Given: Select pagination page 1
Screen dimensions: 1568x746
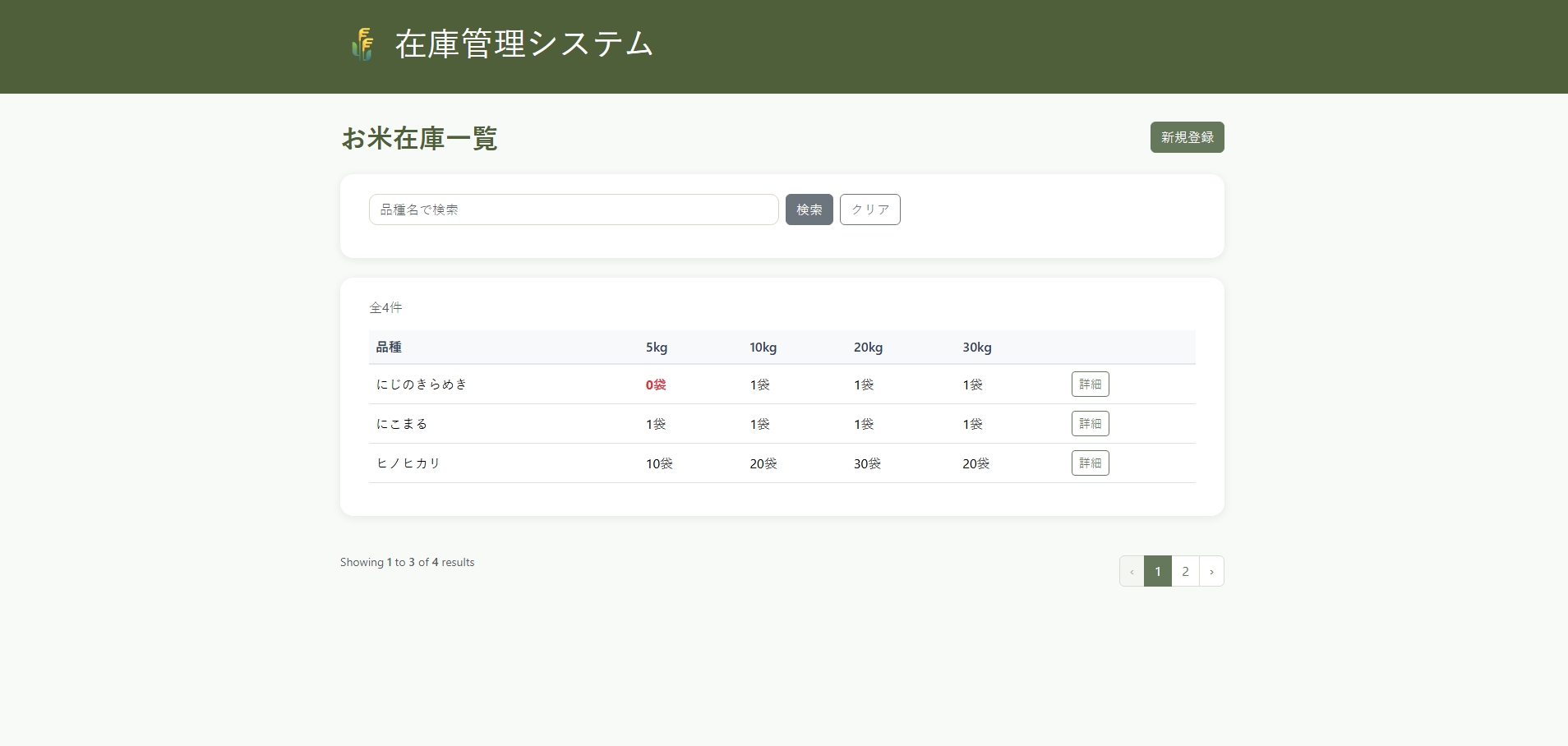Looking at the screenshot, I should click(x=1158, y=571).
